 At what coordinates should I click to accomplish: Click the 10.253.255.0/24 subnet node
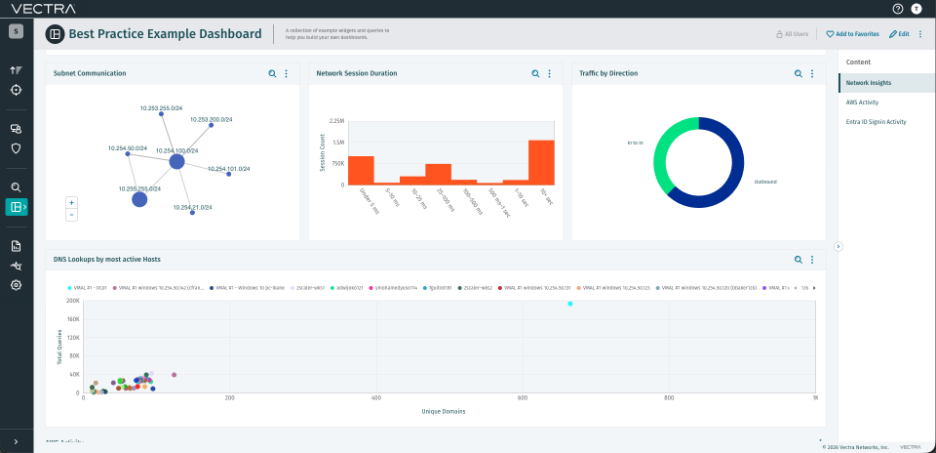(x=161, y=113)
